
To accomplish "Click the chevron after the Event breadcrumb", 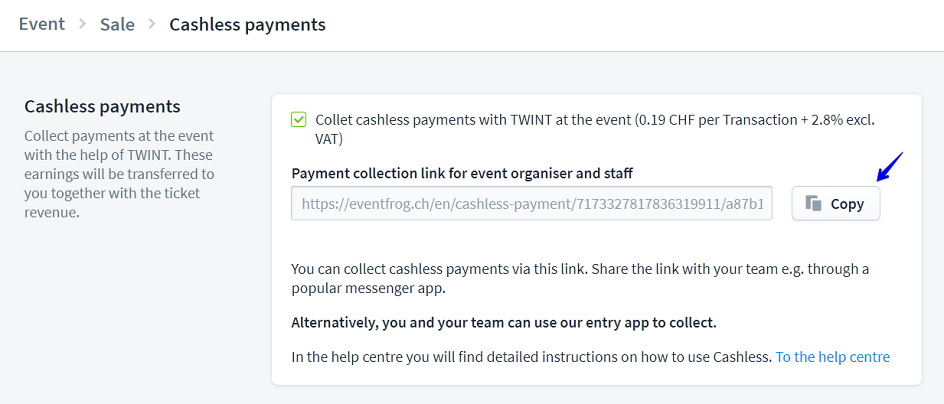I will pyautogui.click(x=83, y=24).
